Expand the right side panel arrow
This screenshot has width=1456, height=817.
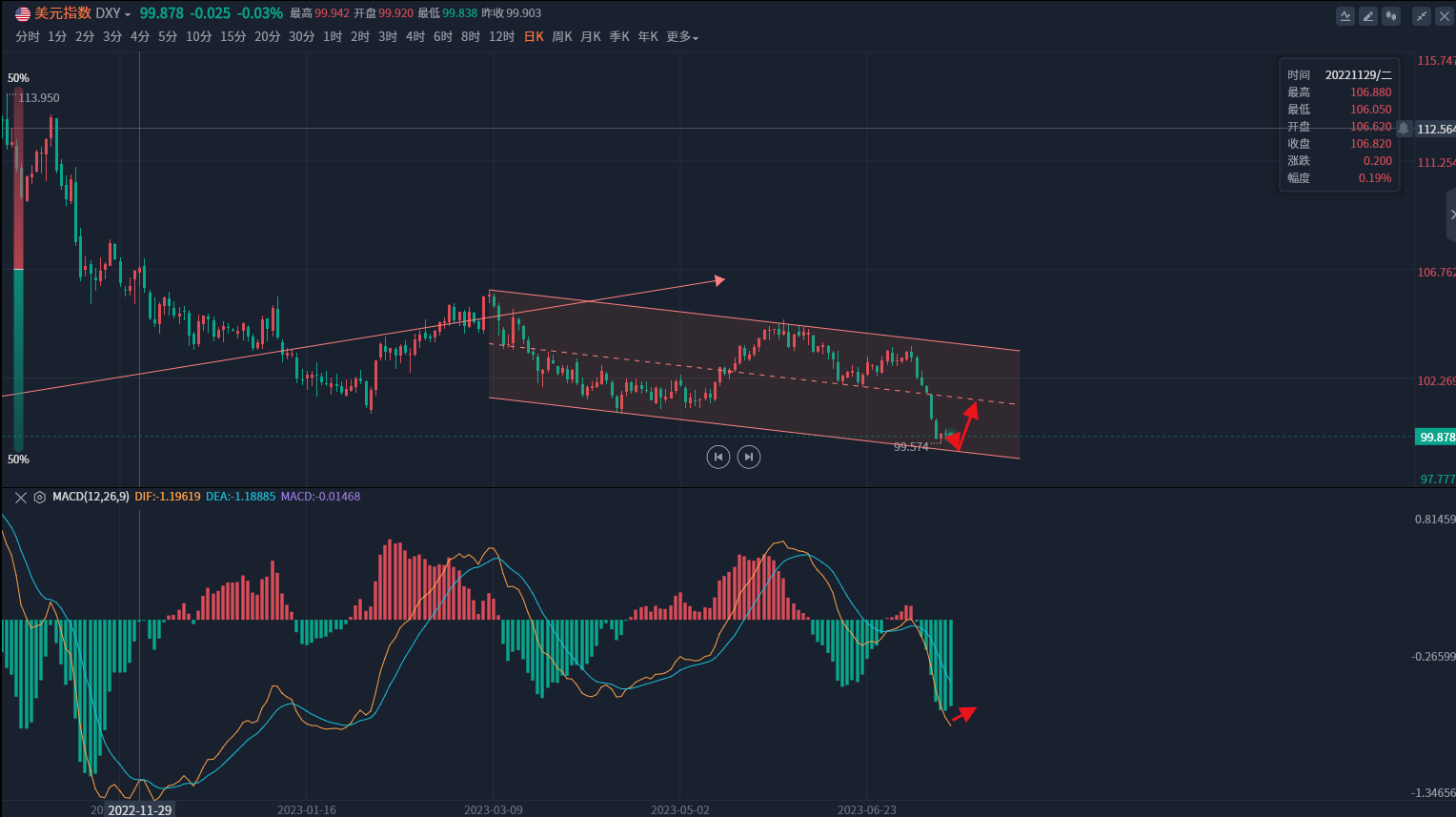tap(1450, 214)
